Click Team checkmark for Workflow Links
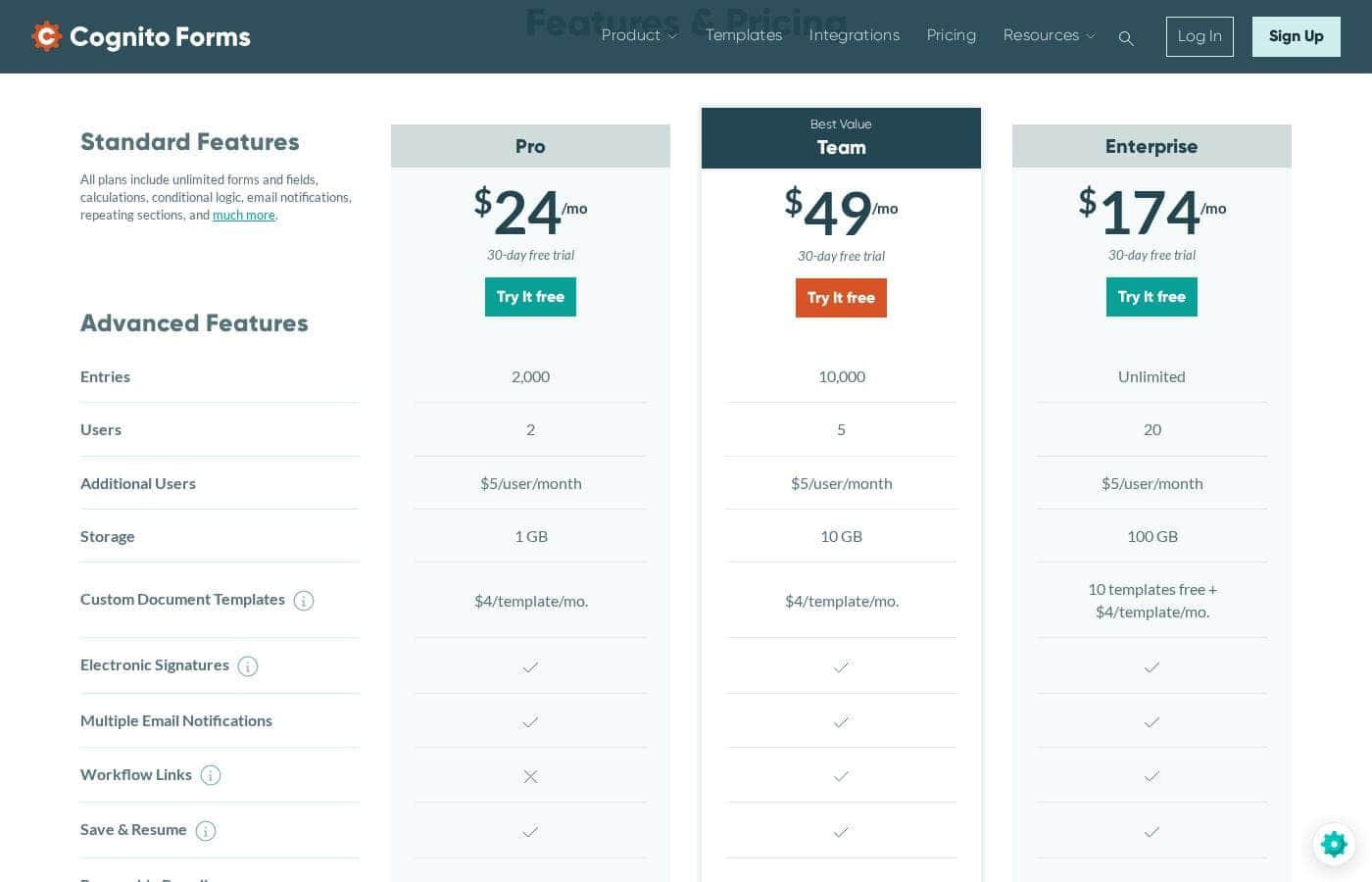Viewport: 1372px width, 882px height. pos(841,776)
